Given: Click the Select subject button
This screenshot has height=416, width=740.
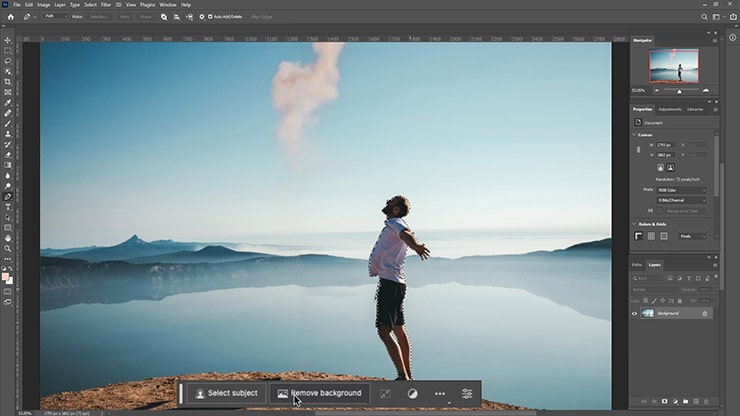Looking at the screenshot, I should [227, 393].
